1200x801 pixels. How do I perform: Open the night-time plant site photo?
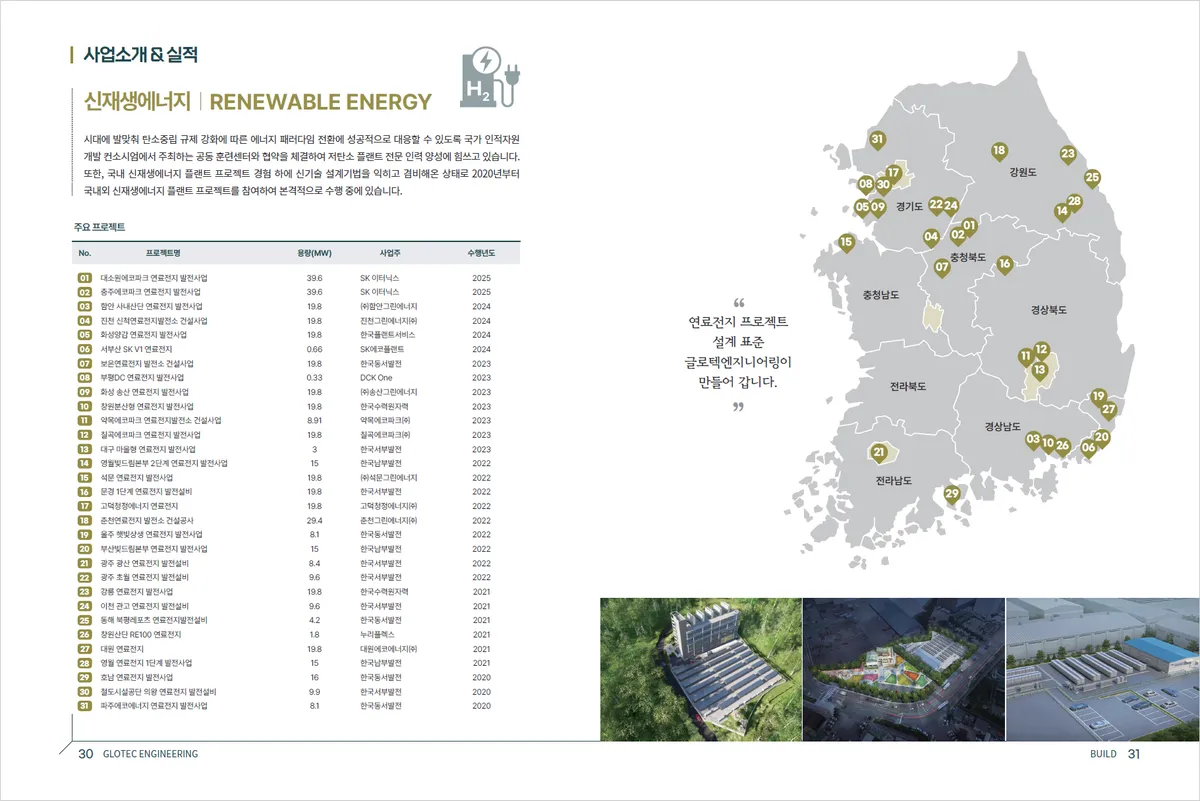[x=903, y=669]
